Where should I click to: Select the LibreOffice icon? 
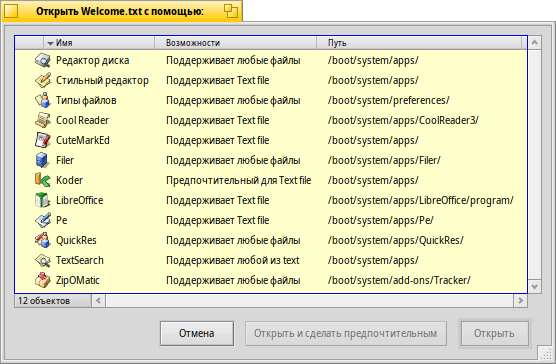(43, 200)
